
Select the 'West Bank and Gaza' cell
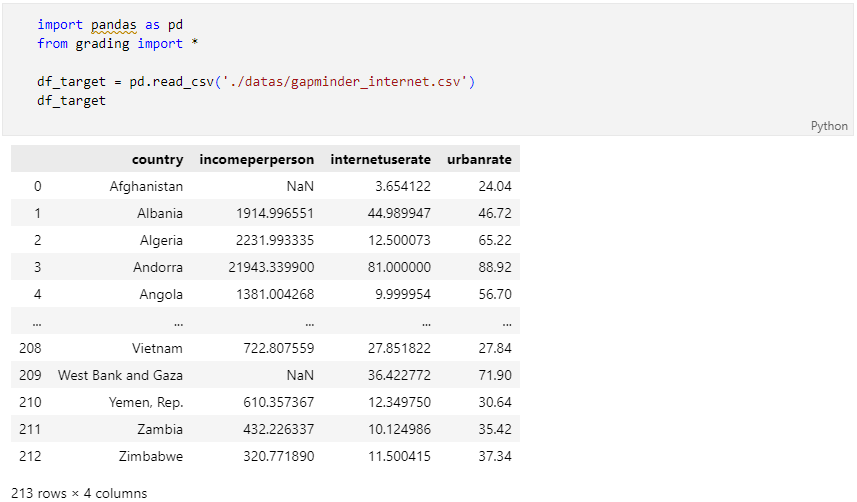click(x=120, y=375)
